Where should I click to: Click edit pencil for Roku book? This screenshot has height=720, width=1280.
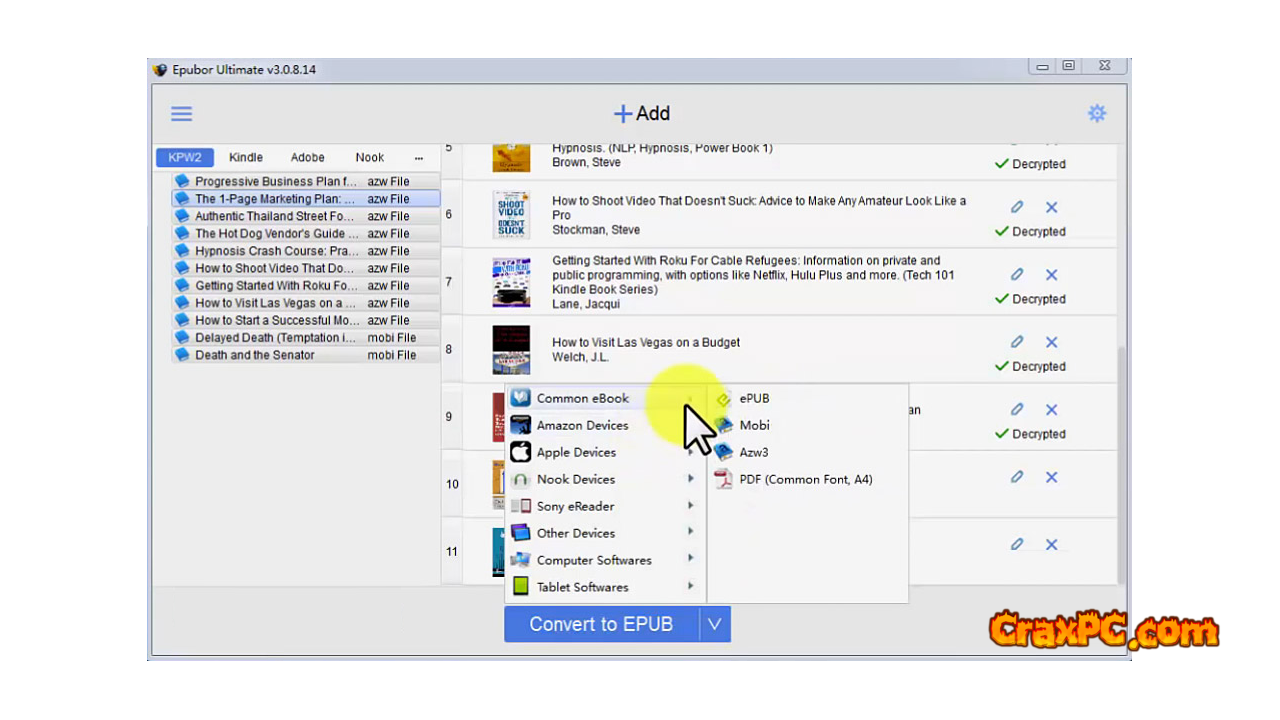(x=1017, y=274)
